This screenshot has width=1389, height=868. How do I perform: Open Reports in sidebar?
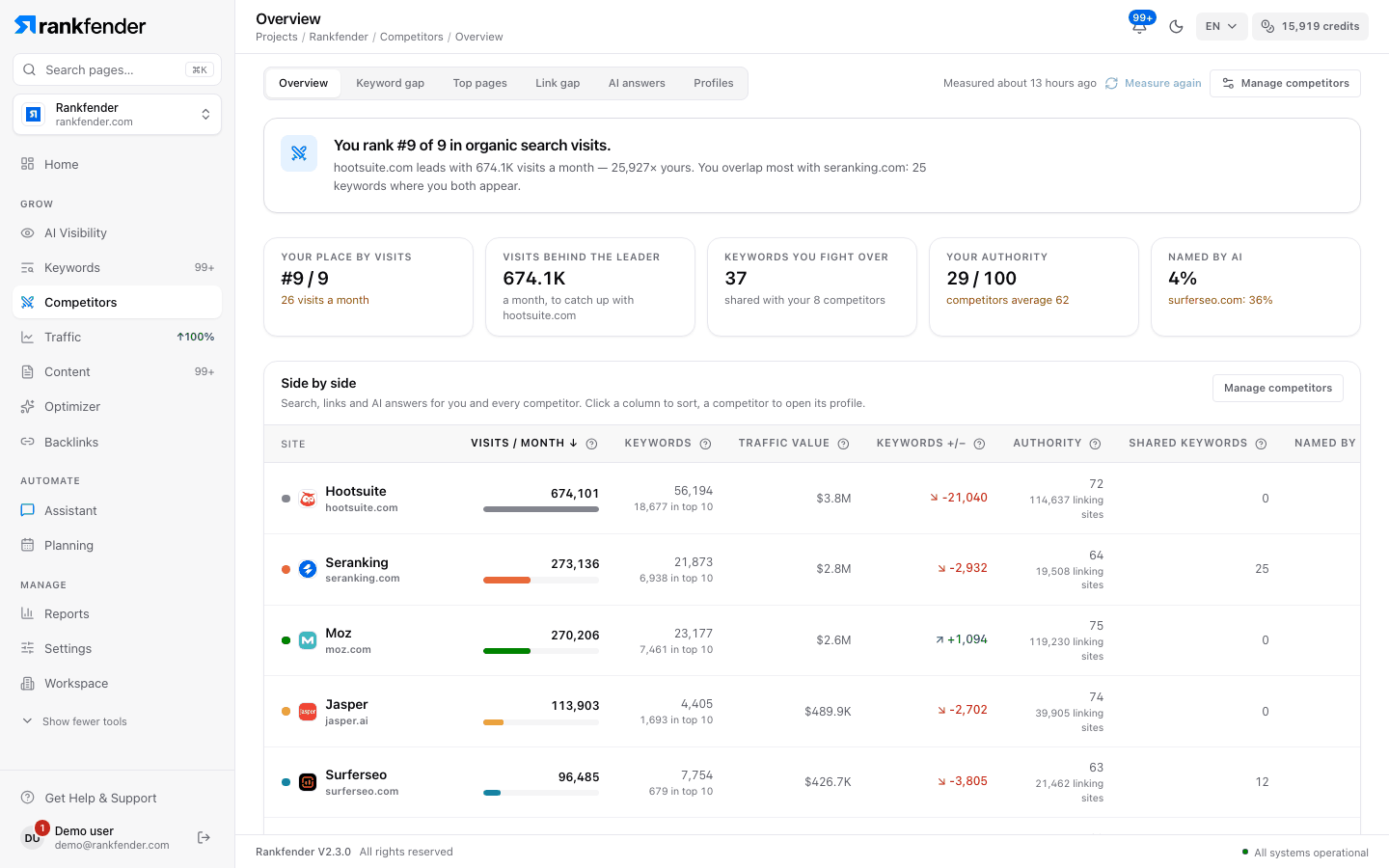(x=118, y=613)
